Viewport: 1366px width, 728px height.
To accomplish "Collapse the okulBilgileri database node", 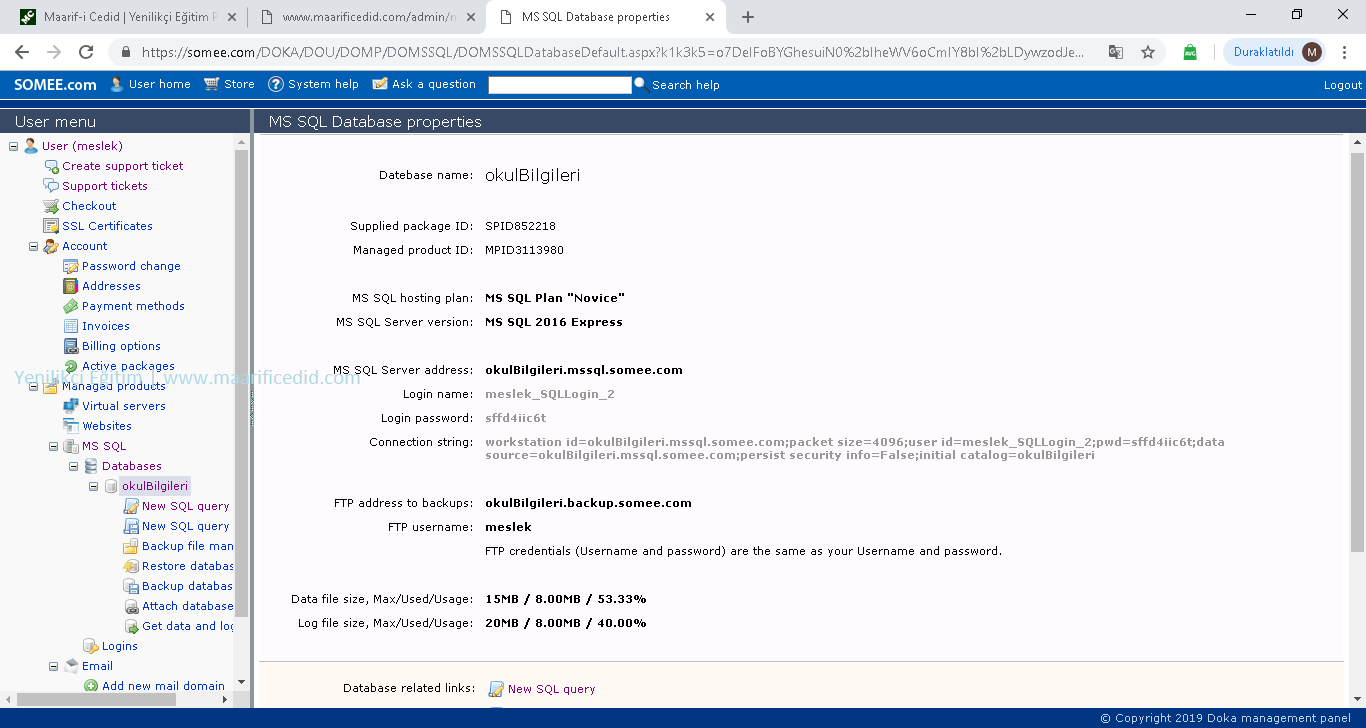I will pos(94,486).
